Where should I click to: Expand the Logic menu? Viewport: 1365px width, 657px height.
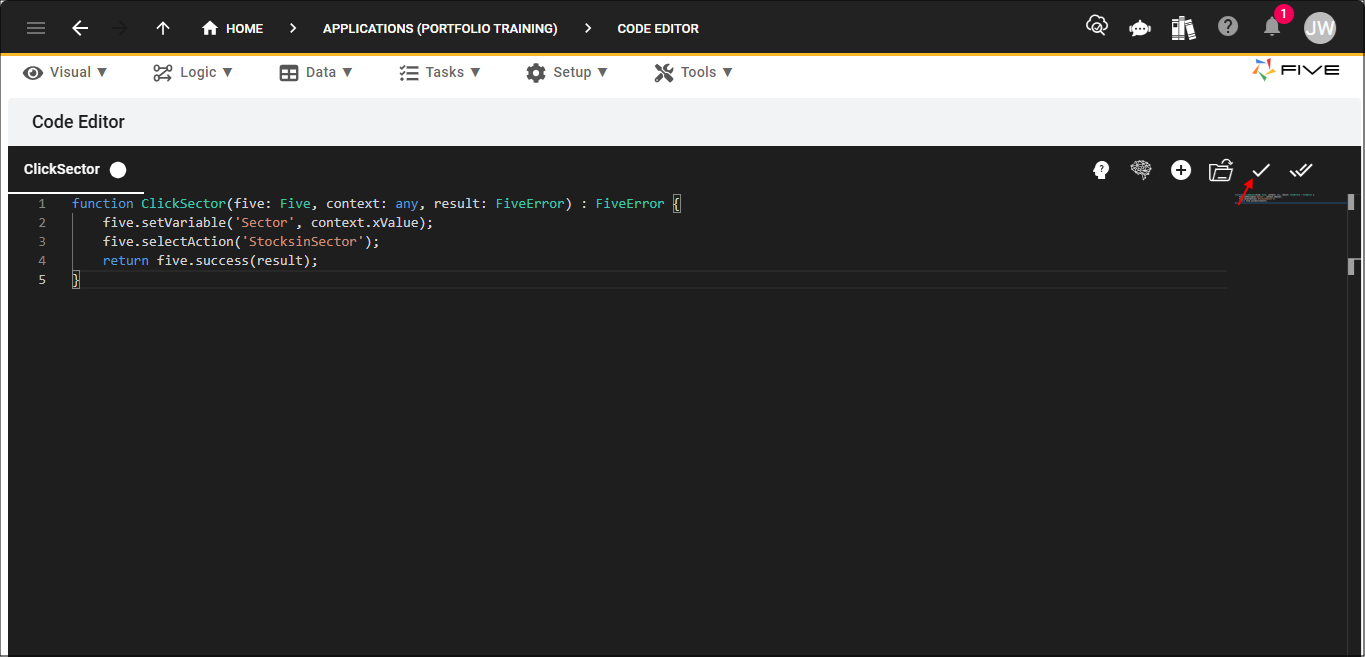point(193,72)
